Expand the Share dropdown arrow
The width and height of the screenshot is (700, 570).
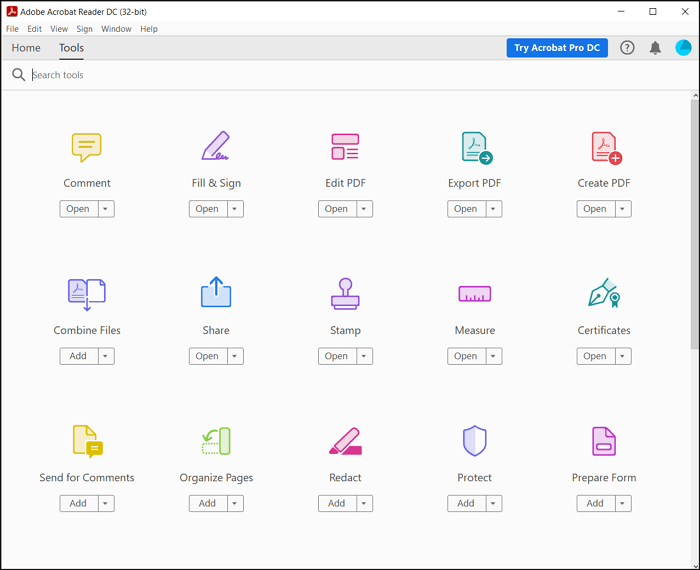click(x=235, y=356)
